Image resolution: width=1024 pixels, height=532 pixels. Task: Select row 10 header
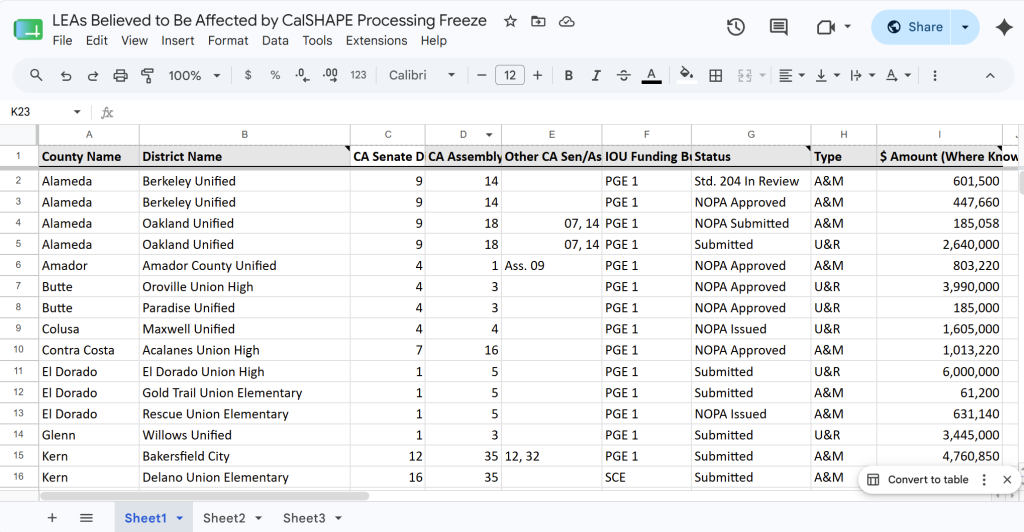[18, 350]
